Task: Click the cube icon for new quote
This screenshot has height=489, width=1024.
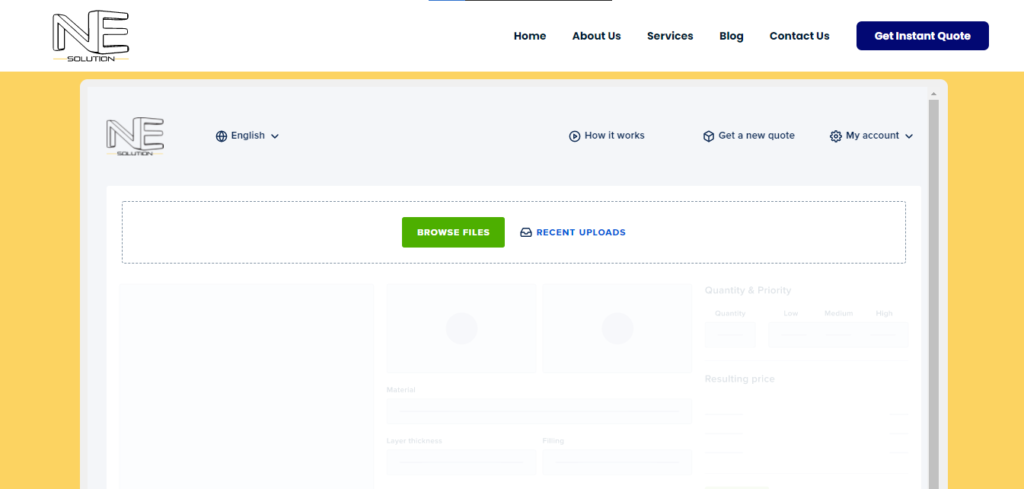Action: pyautogui.click(x=709, y=136)
